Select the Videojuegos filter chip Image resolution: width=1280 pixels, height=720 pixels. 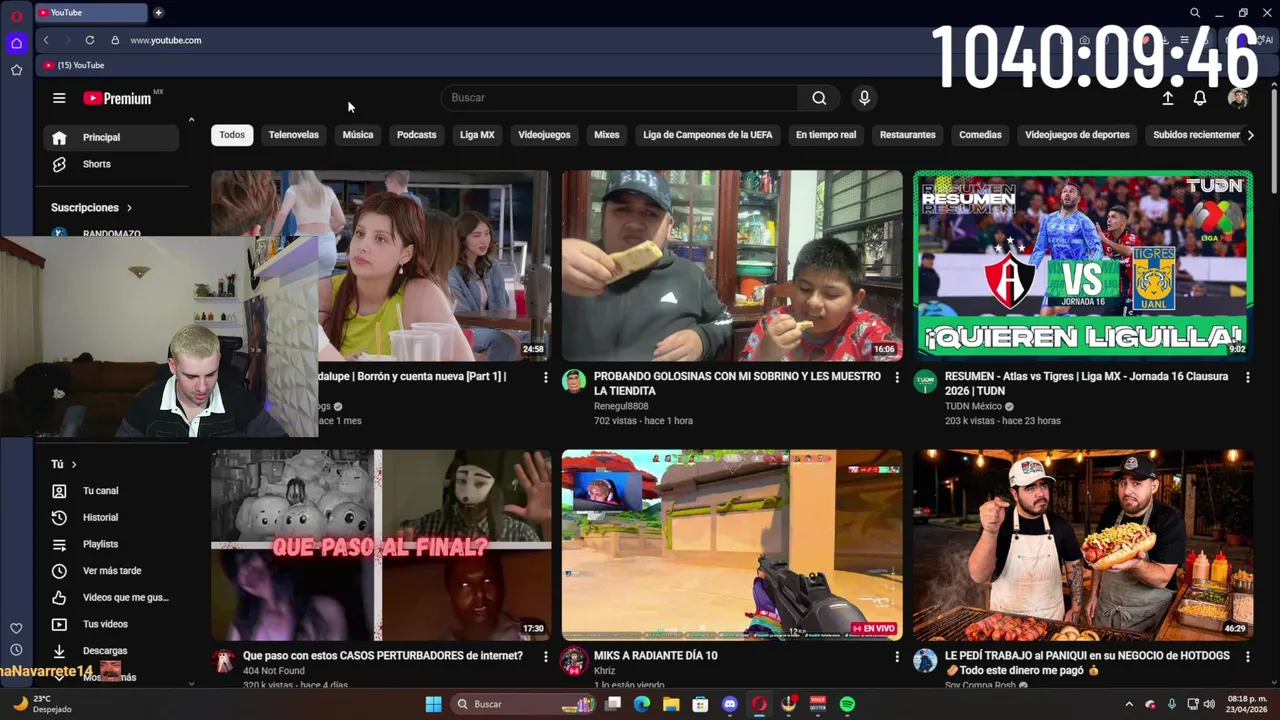click(544, 135)
